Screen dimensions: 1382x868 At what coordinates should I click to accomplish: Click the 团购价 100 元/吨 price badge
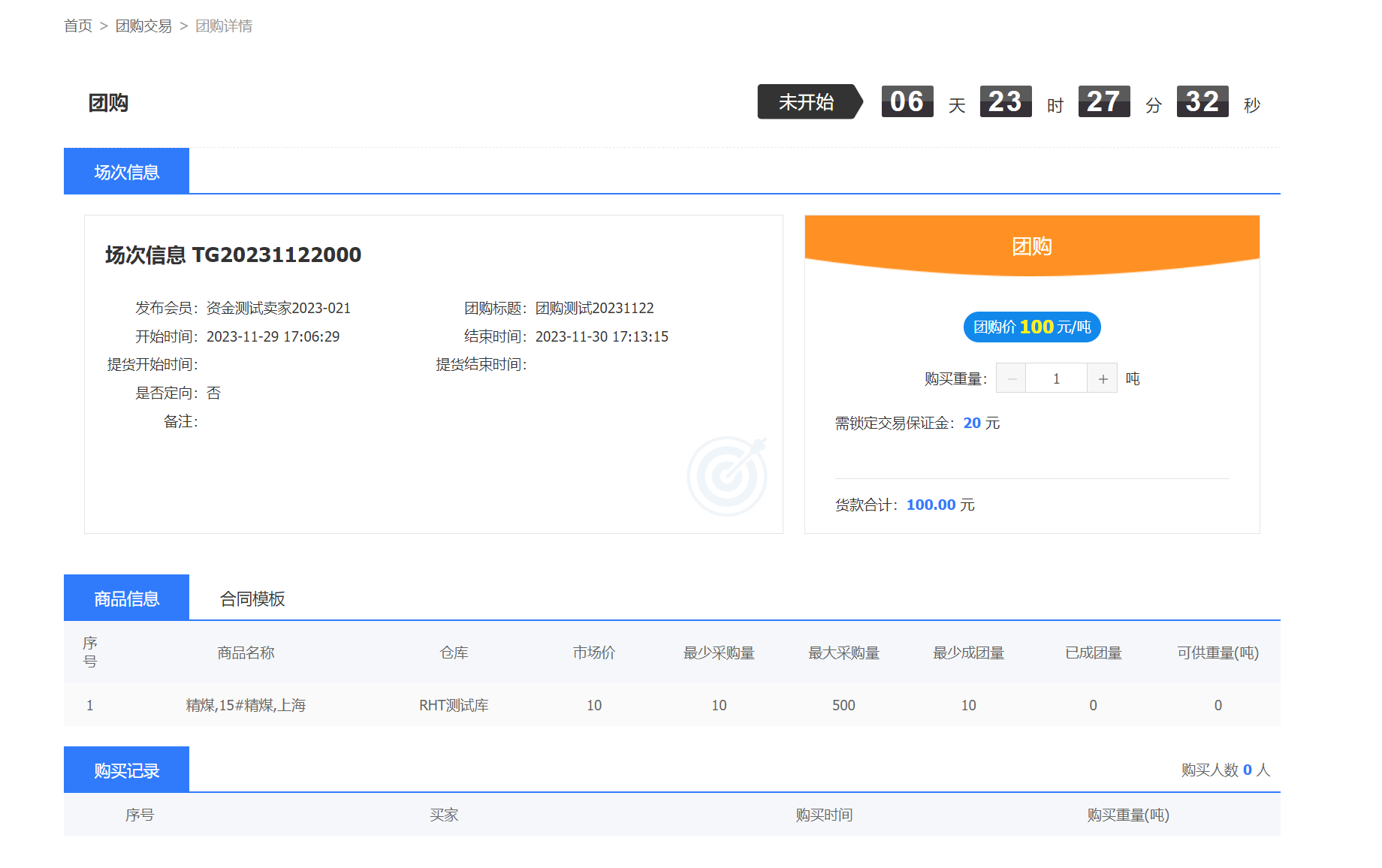click(1031, 327)
